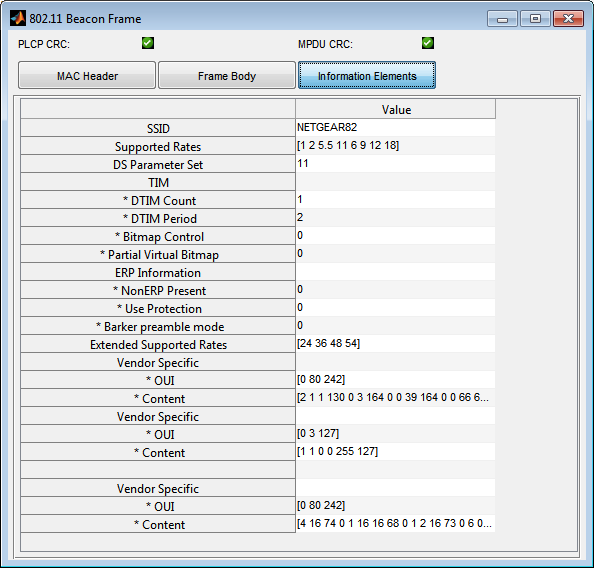Image resolution: width=594 pixels, height=568 pixels.
Task: Click the Extended Supported Rates value cell
Action: [395, 344]
